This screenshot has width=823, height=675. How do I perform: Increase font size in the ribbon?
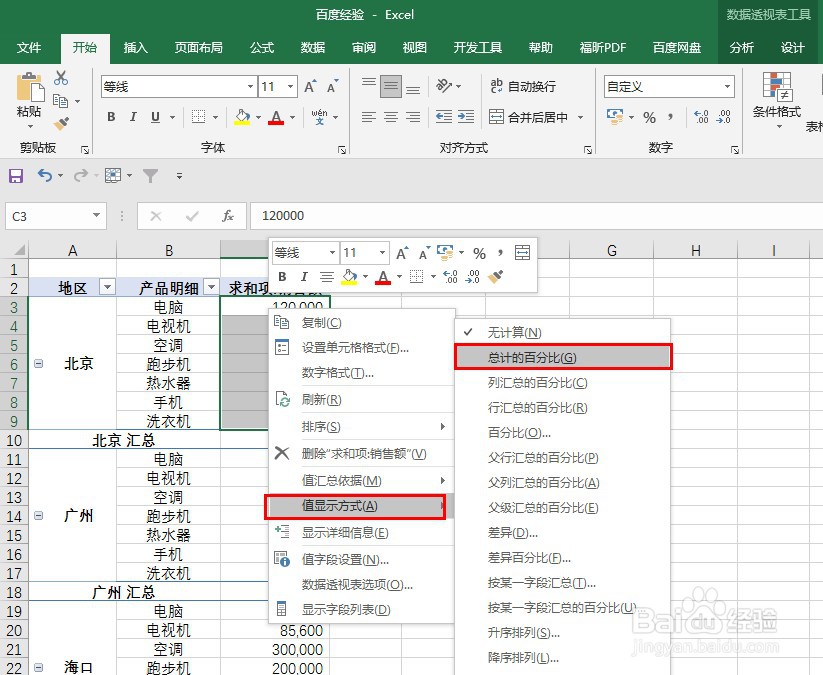[310, 87]
